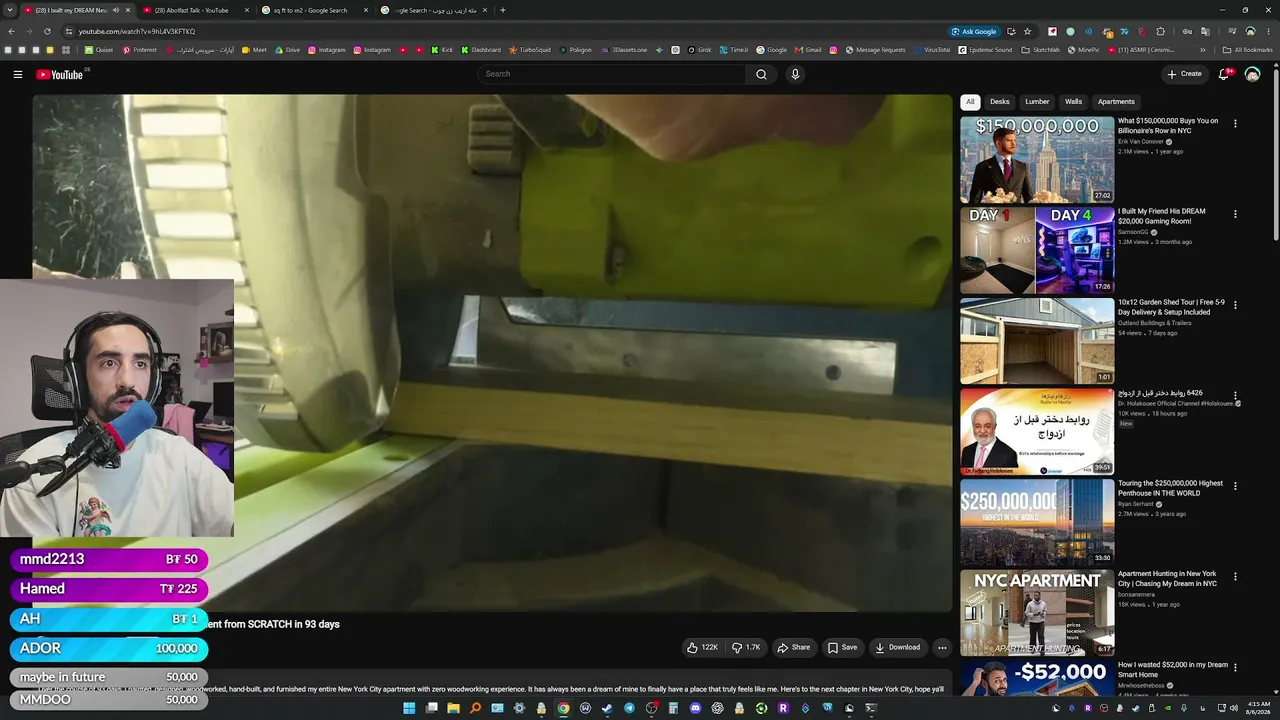Click the Chrome address bar URL

(137, 31)
